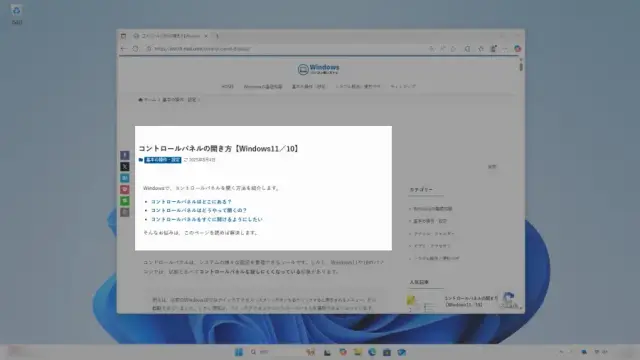The image size is (640, 360).
Task: Share the article on X
Action: (x=124, y=167)
